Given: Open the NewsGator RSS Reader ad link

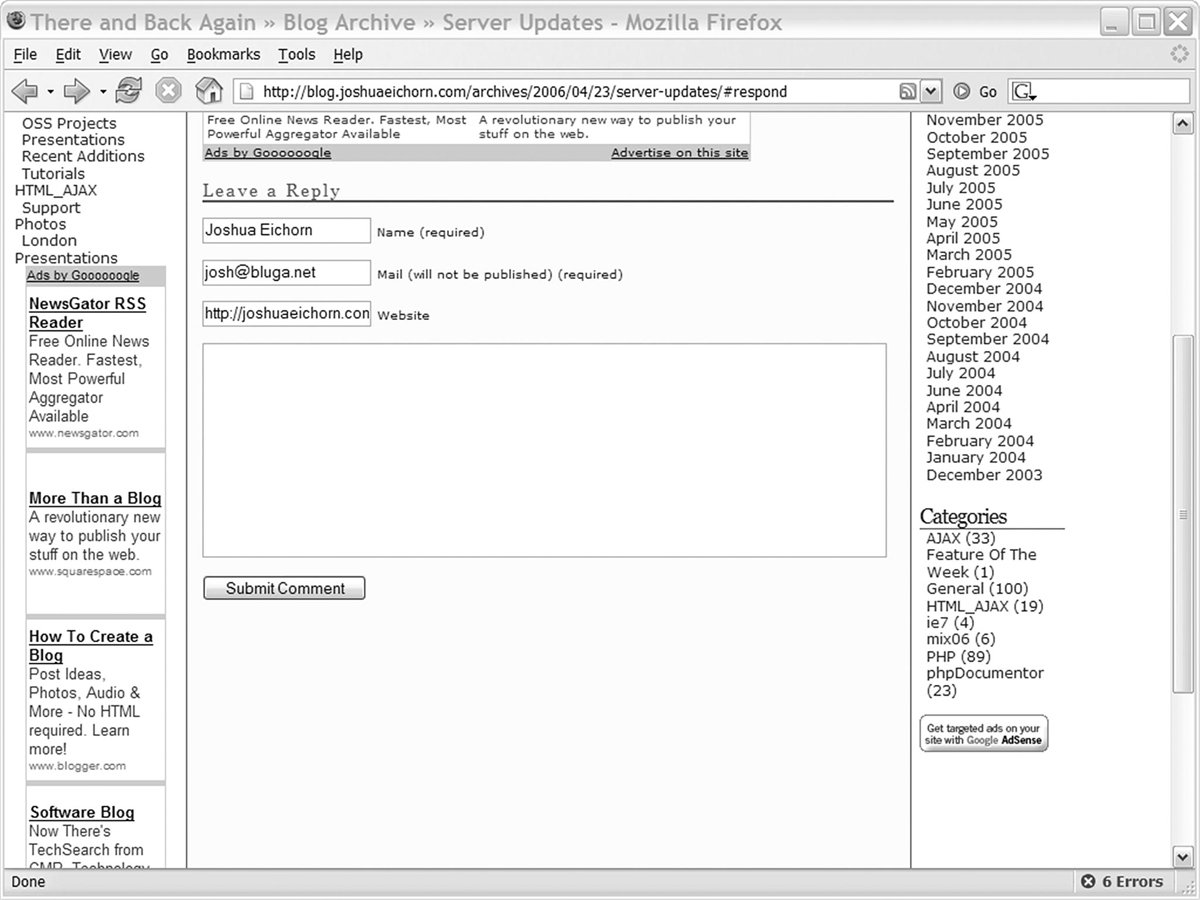Looking at the screenshot, I should 87,313.
